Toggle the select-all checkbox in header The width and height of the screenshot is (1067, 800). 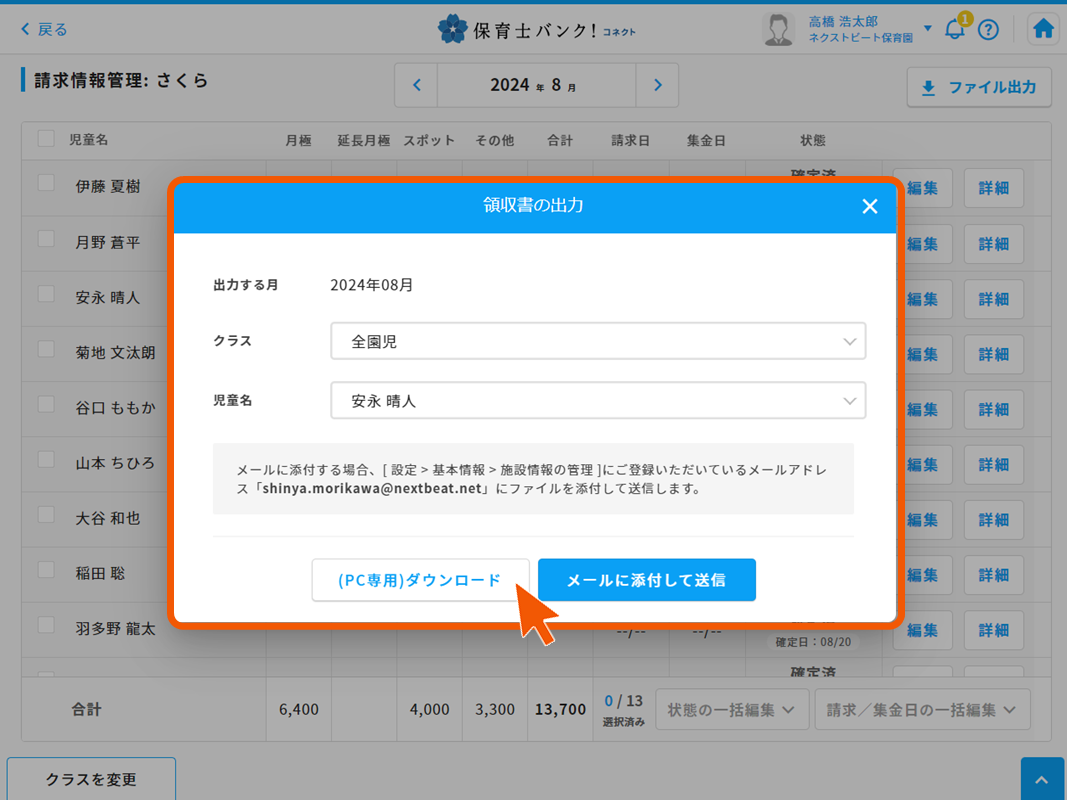pyautogui.click(x=46, y=139)
